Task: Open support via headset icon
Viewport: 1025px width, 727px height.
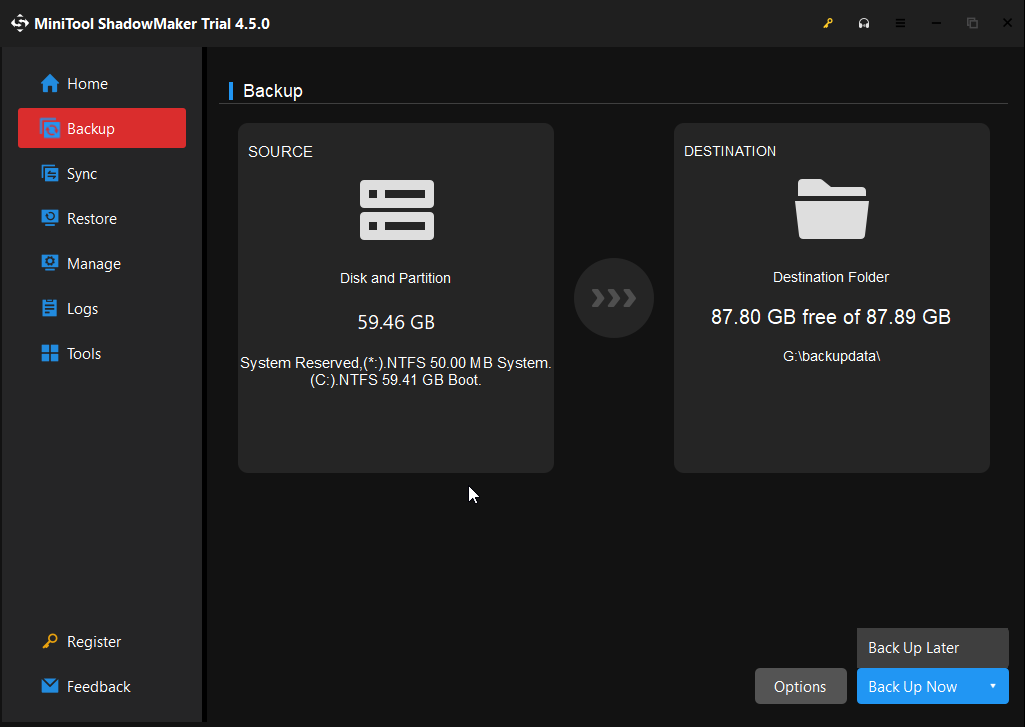Action: (x=864, y=24)
